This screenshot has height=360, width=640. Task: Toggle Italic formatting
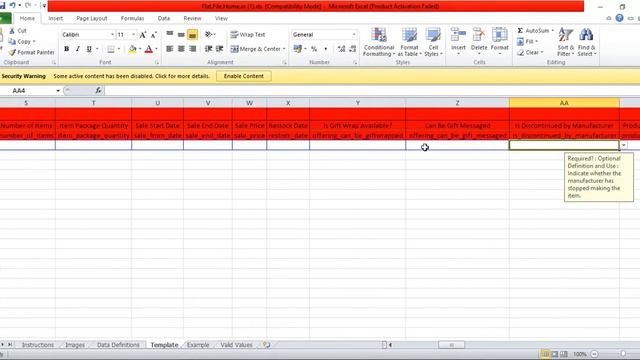click(78, 49)
